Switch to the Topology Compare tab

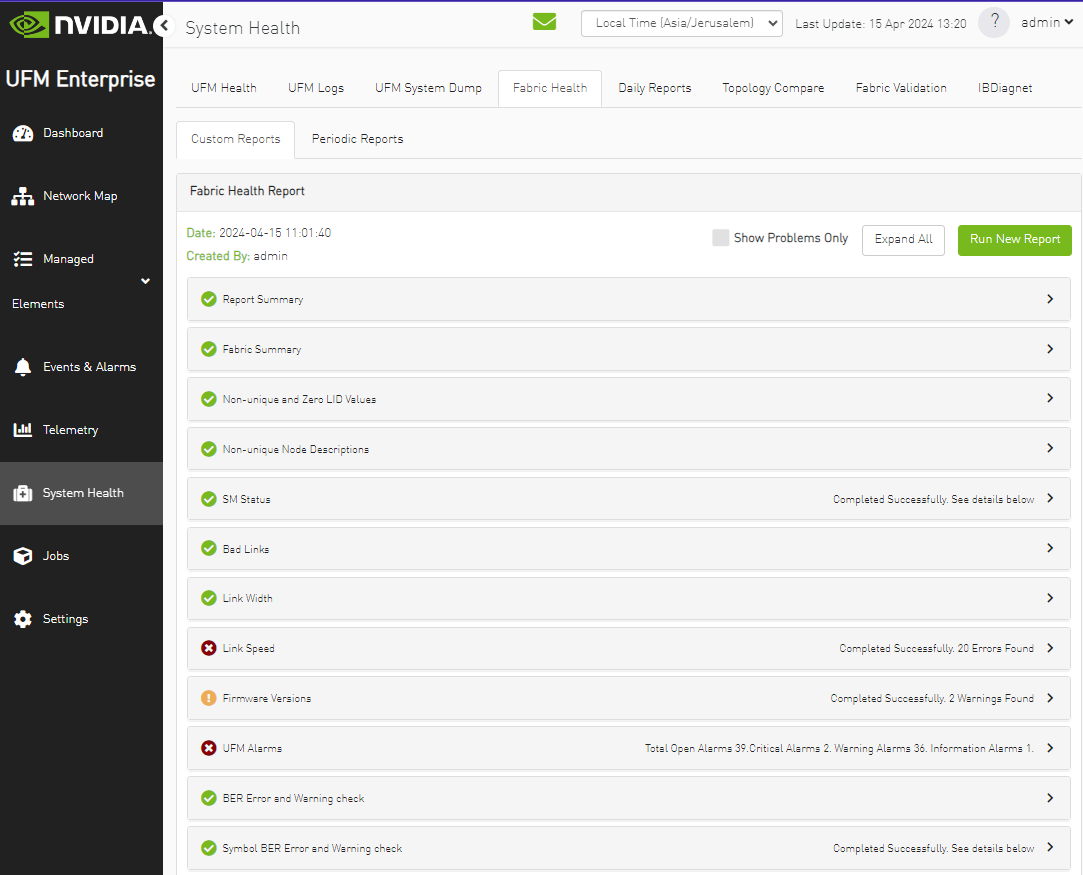pos(773,88)
